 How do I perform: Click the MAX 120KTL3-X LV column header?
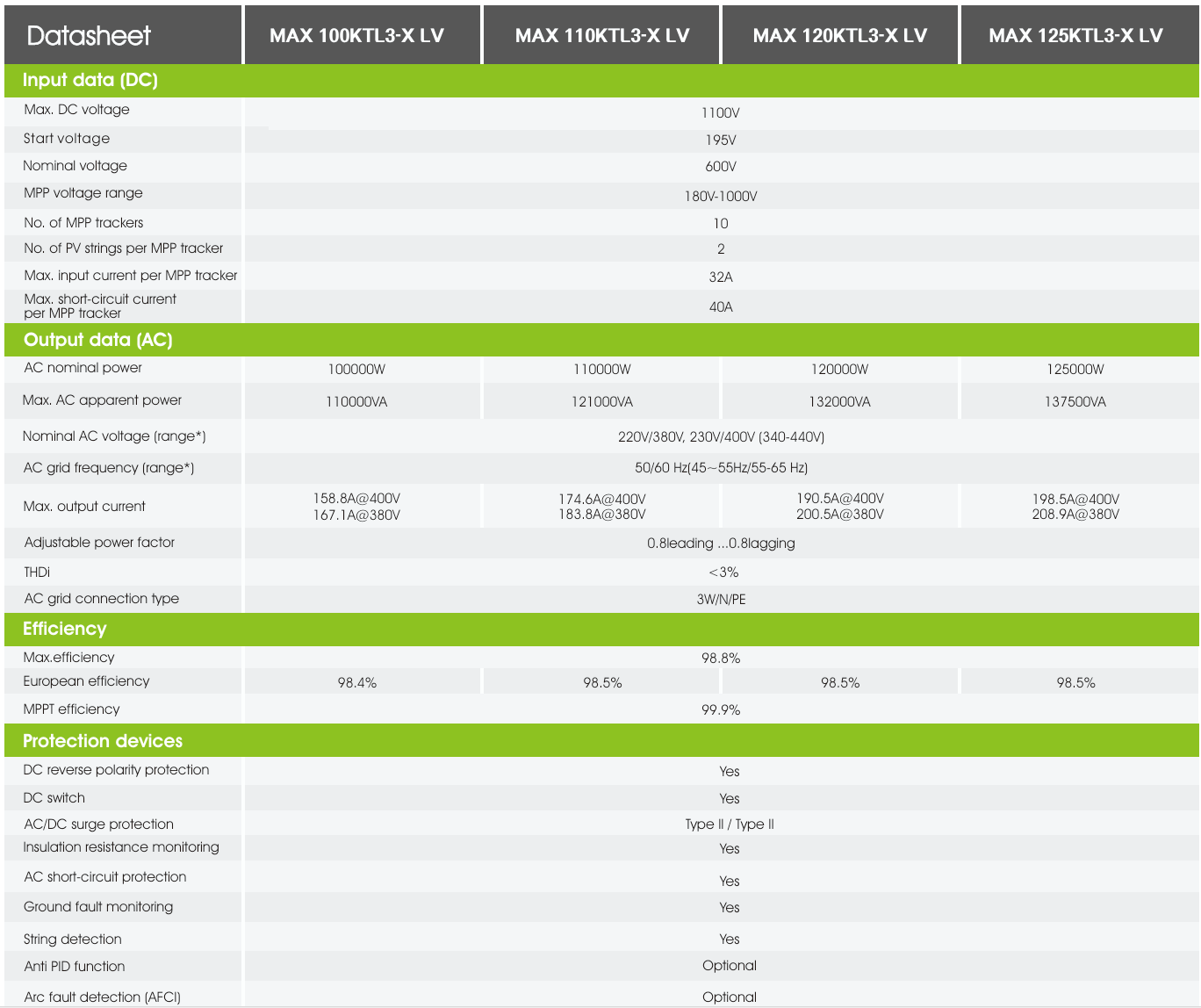click(x=840, y=36)
